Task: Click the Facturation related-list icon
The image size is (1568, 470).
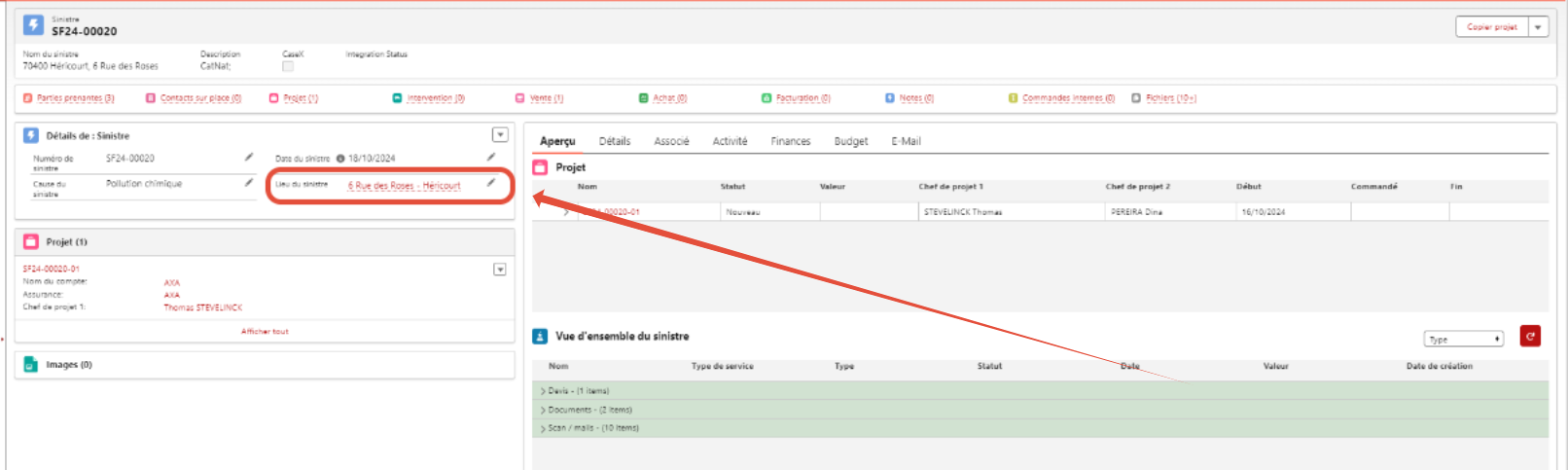Action: click(766, 98)
